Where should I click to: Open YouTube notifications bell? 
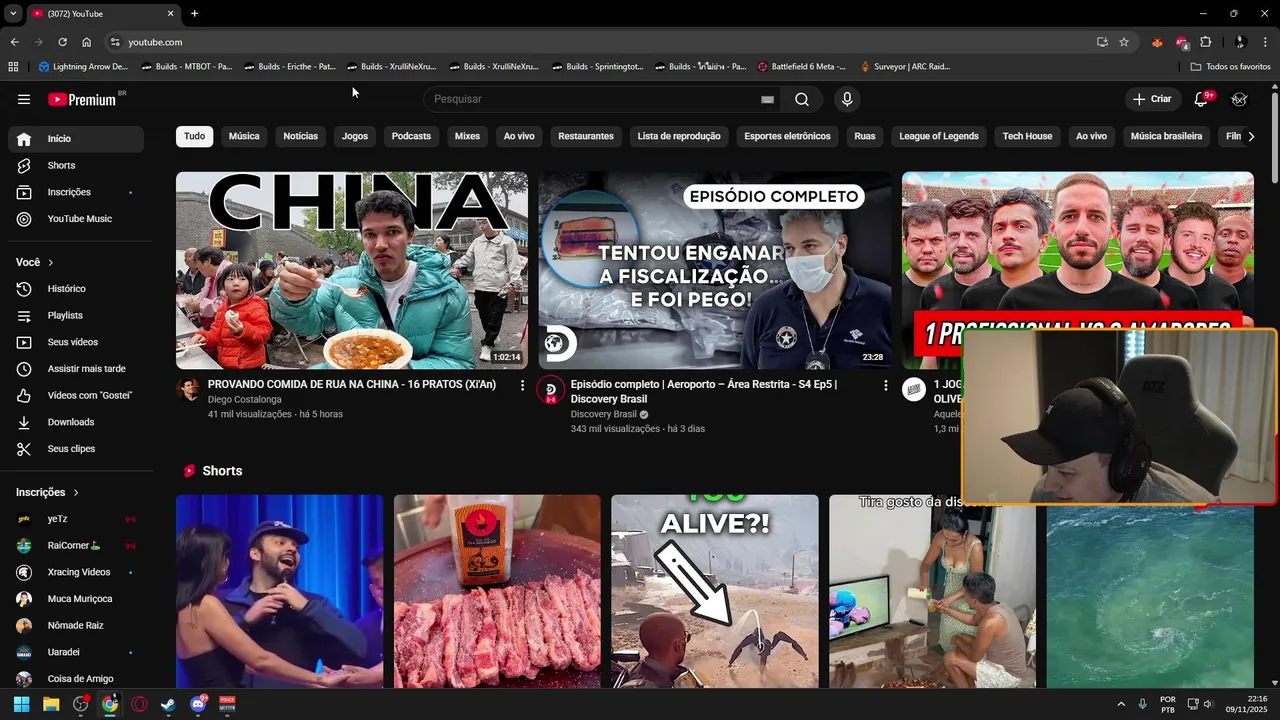click(x=1202, y=99)
